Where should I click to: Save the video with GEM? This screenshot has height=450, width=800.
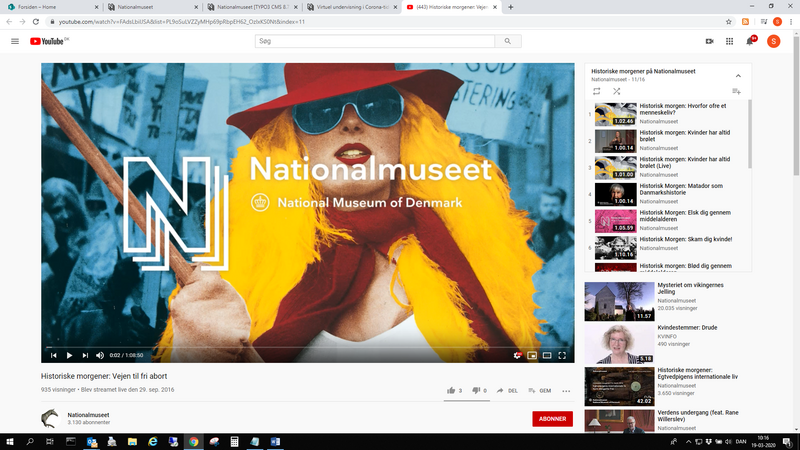pos(540,391)
